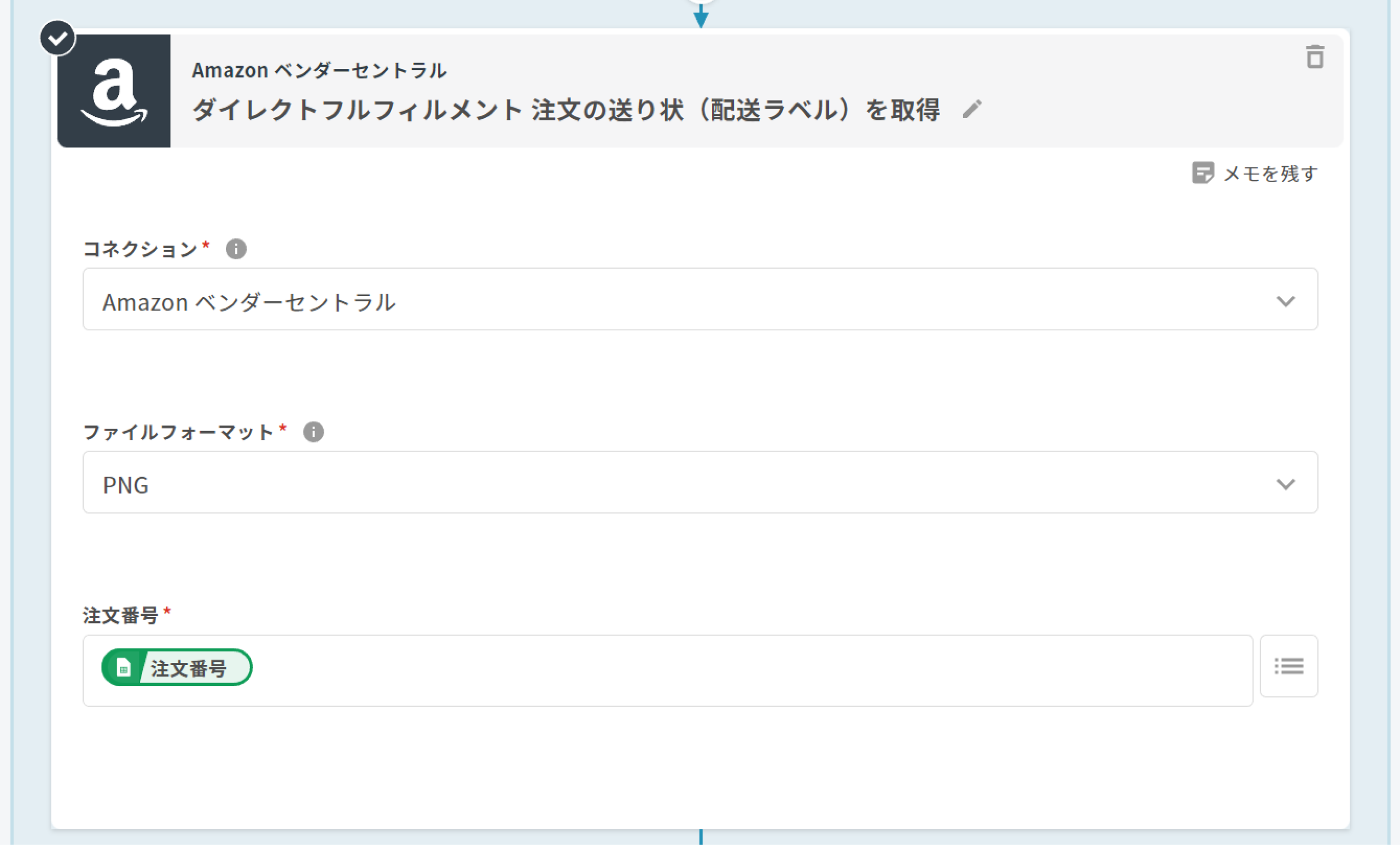Open the list picker button beside 注文番号 field
Viewport: 1400px width, 845px height.
(x=1288, y=666)
